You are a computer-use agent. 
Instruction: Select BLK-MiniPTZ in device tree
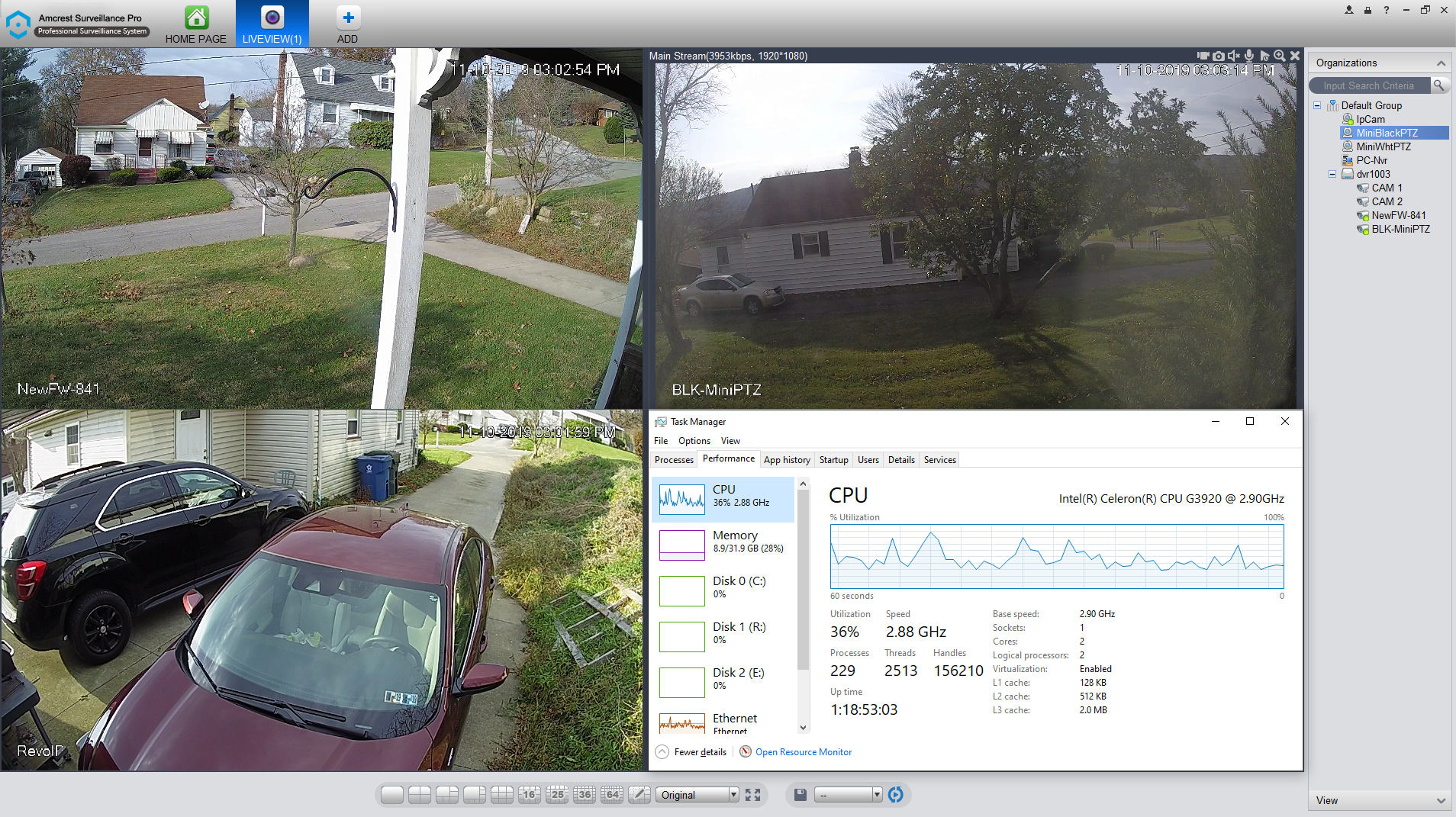(1400, 229)
